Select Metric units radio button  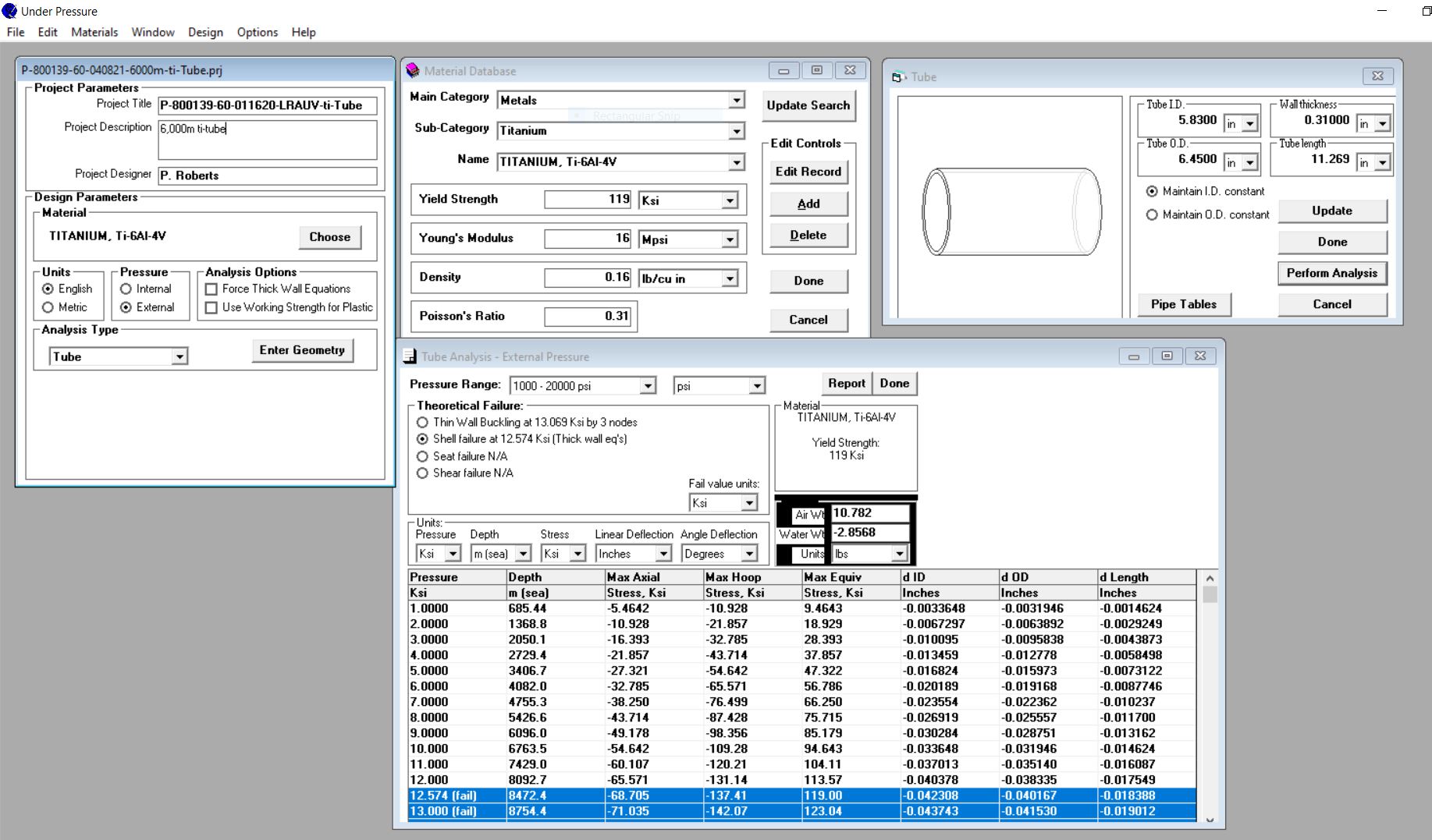48,307
